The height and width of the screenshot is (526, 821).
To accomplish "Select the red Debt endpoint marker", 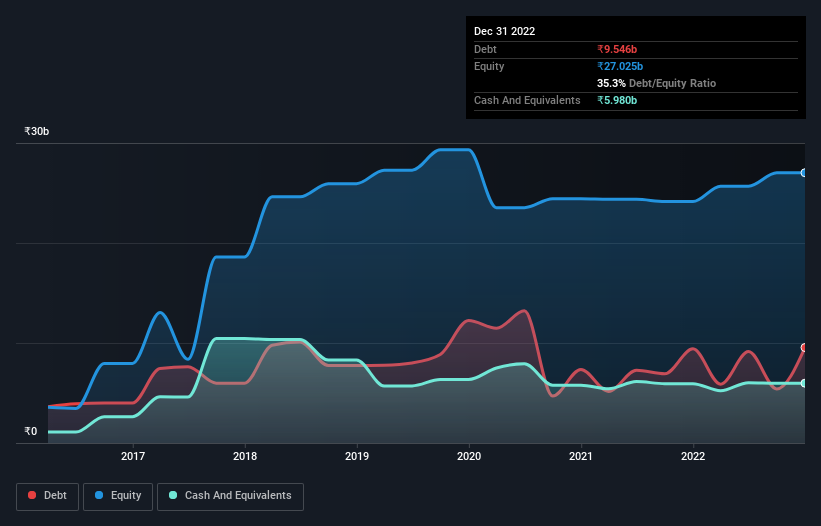I will (804, 348).
